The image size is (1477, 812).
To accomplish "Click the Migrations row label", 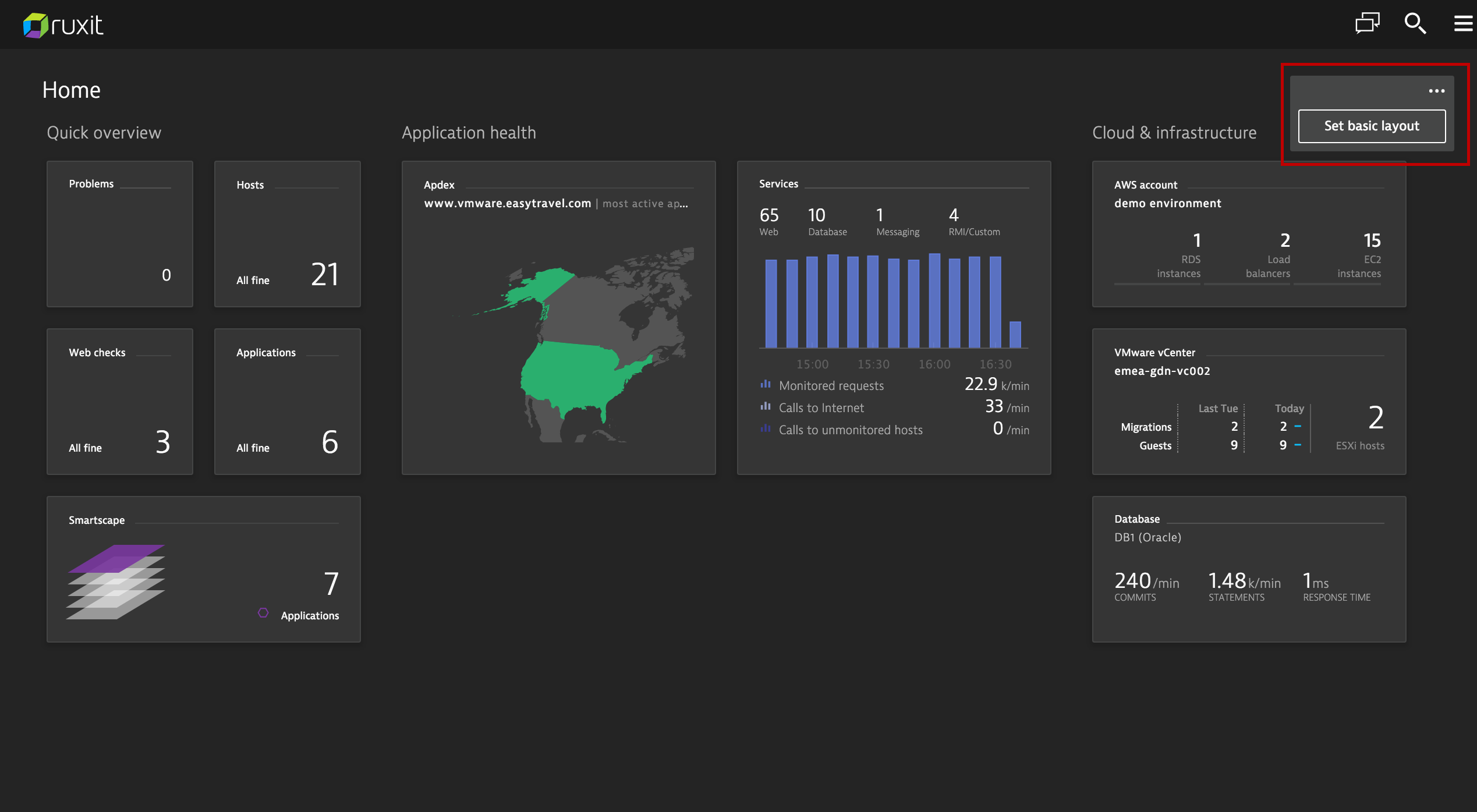I will [1146, 427].
